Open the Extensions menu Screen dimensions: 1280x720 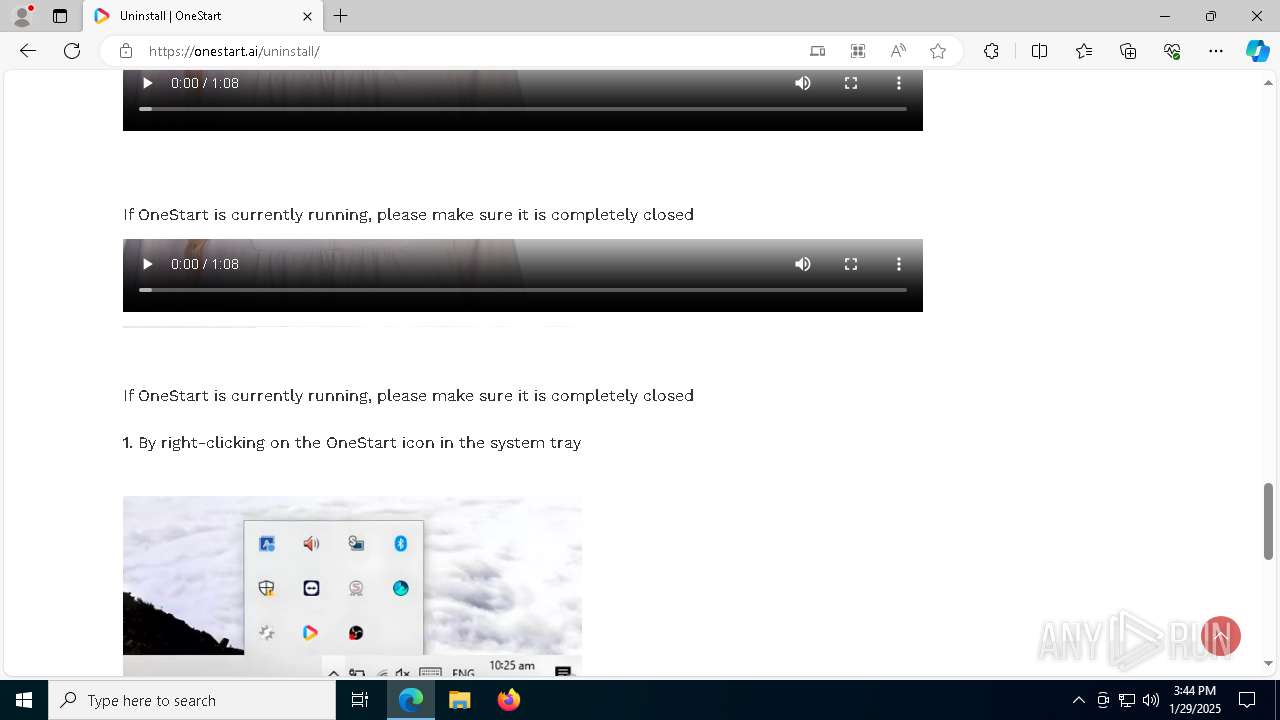(991, 51)
